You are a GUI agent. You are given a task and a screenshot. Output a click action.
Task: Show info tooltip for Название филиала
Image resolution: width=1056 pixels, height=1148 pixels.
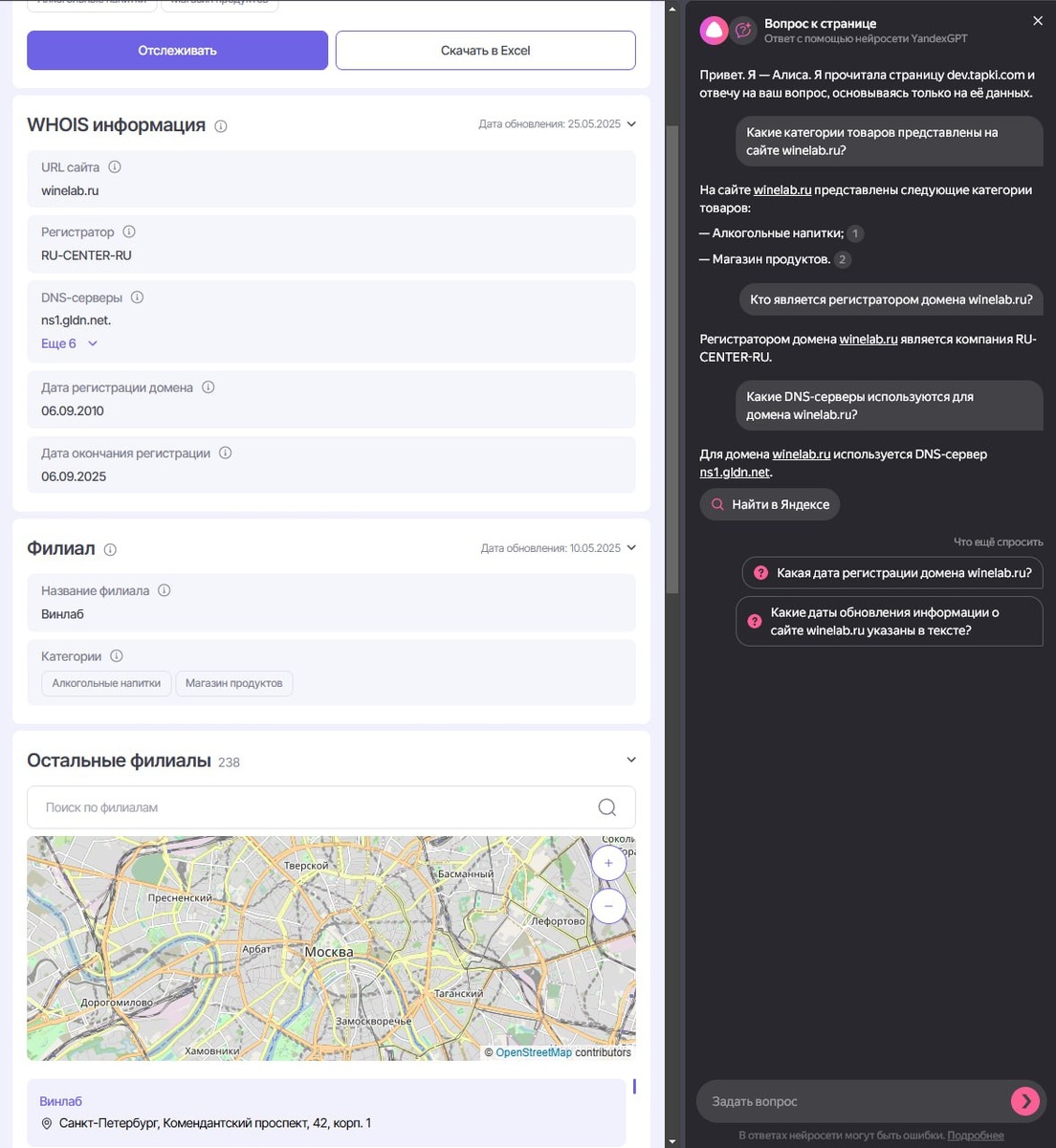[165, 591]
